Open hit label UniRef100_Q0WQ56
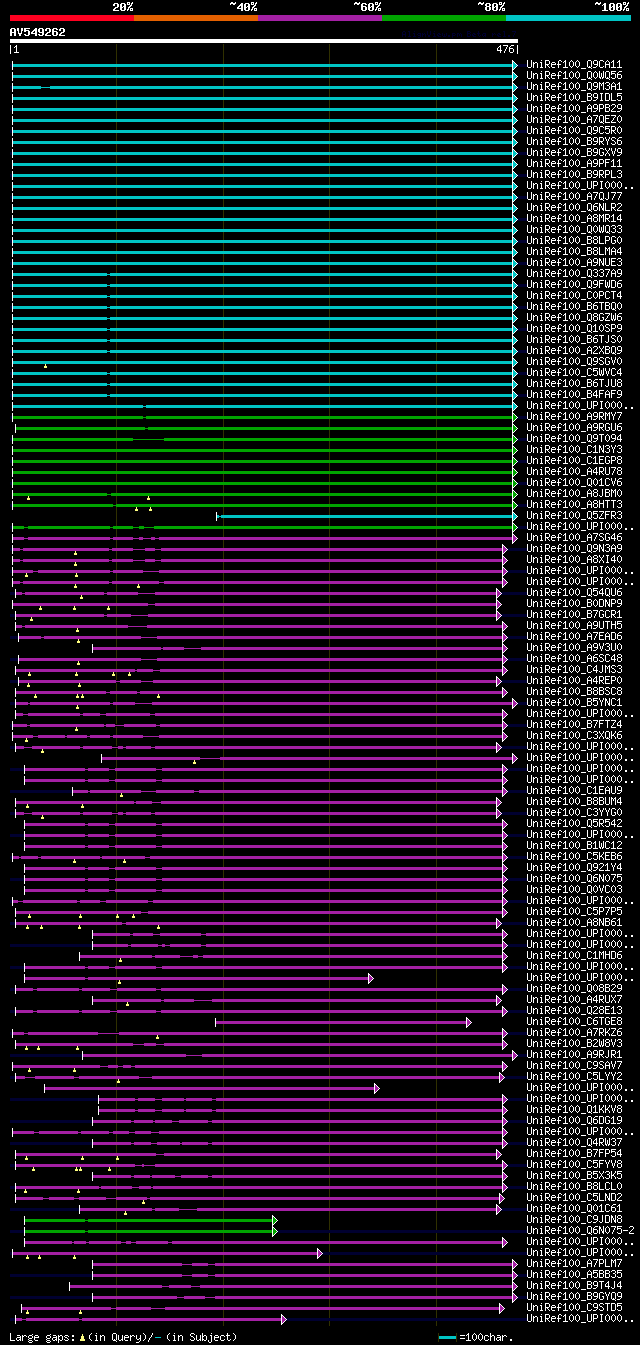 (x=574, y=76)
